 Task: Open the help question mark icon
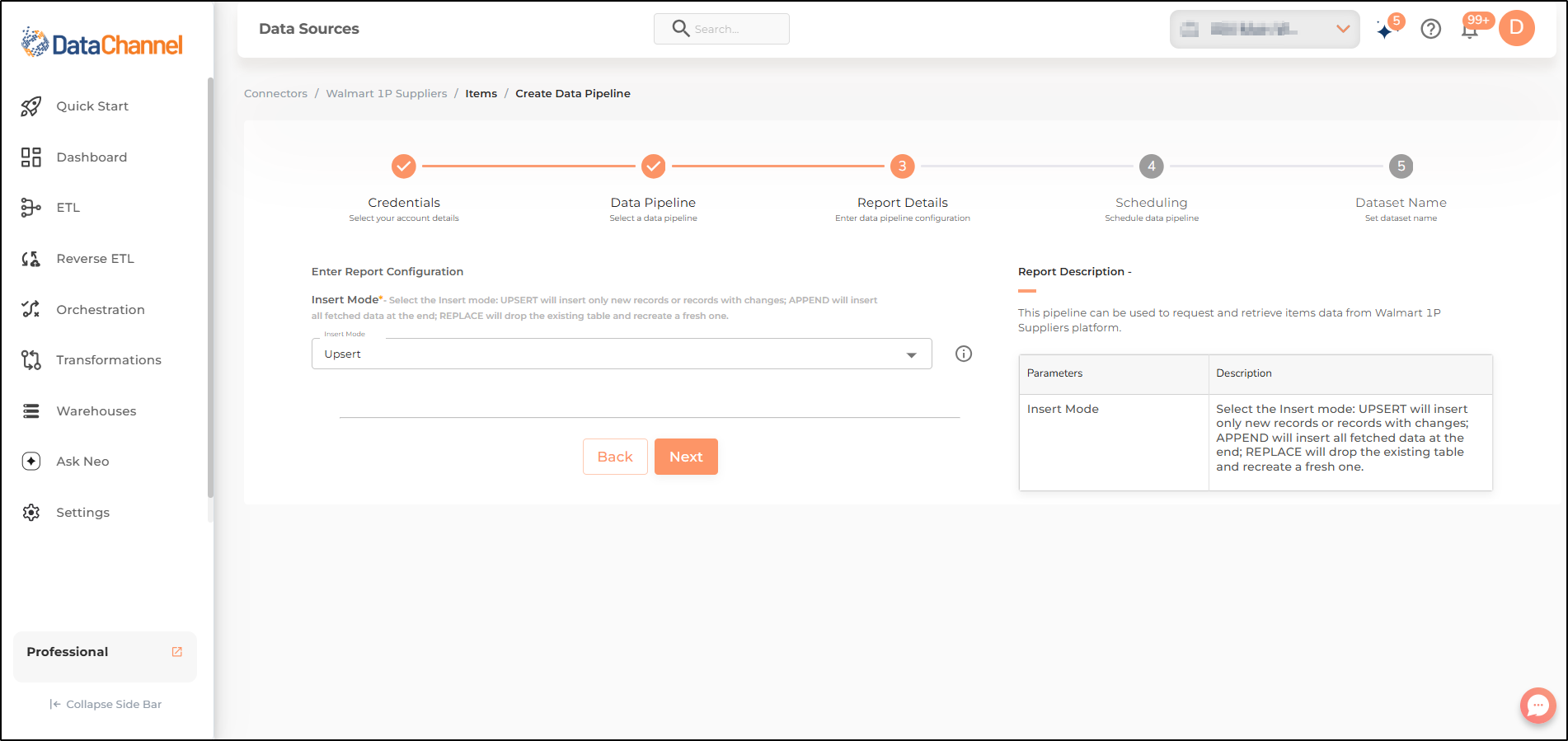(1431, 29)
